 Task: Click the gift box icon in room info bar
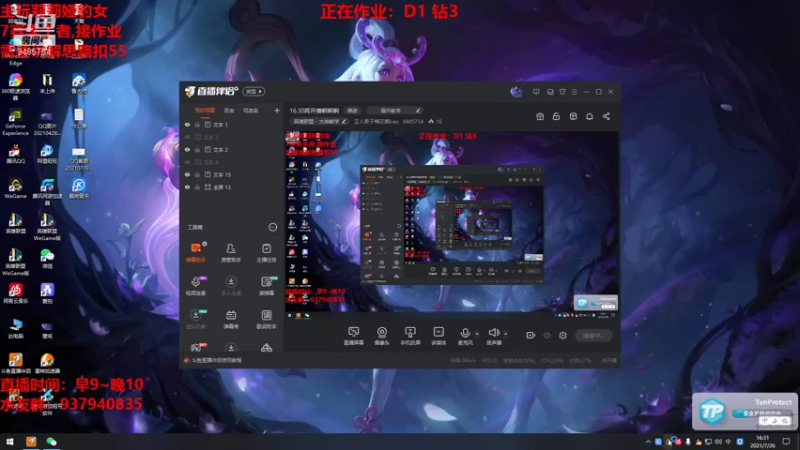tap(540, 116)
